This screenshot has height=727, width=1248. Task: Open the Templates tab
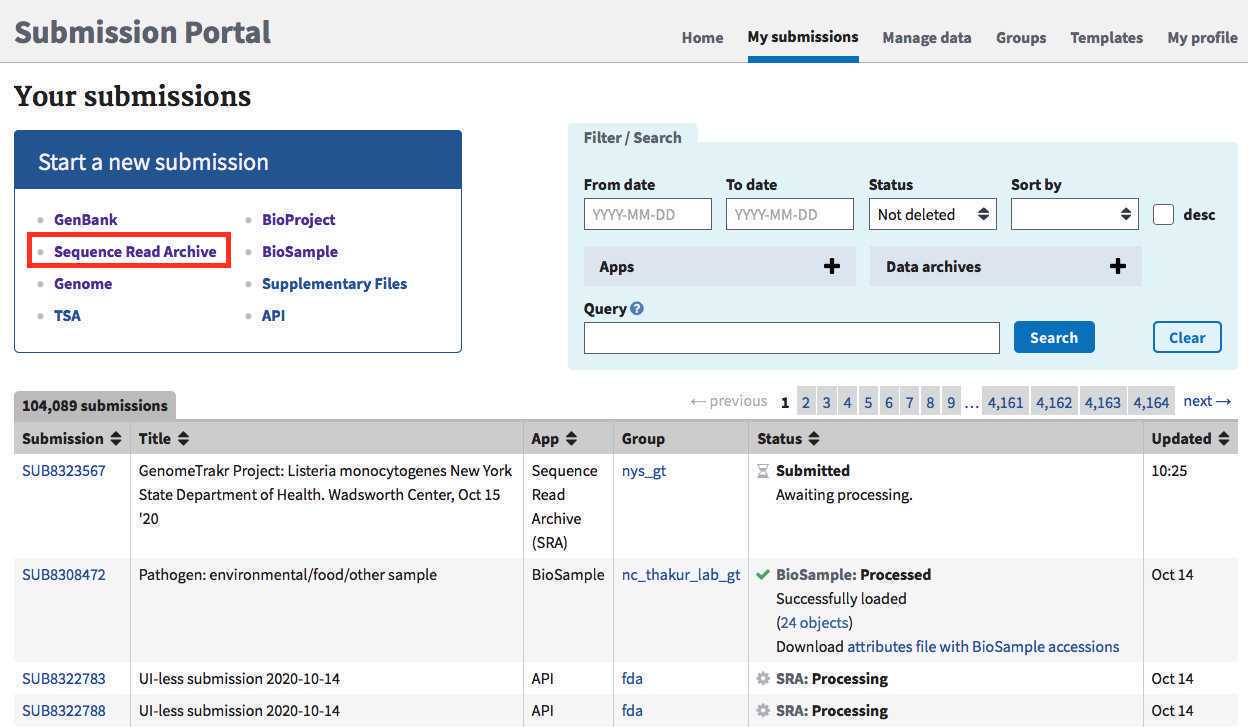(x=1106, y=38)
